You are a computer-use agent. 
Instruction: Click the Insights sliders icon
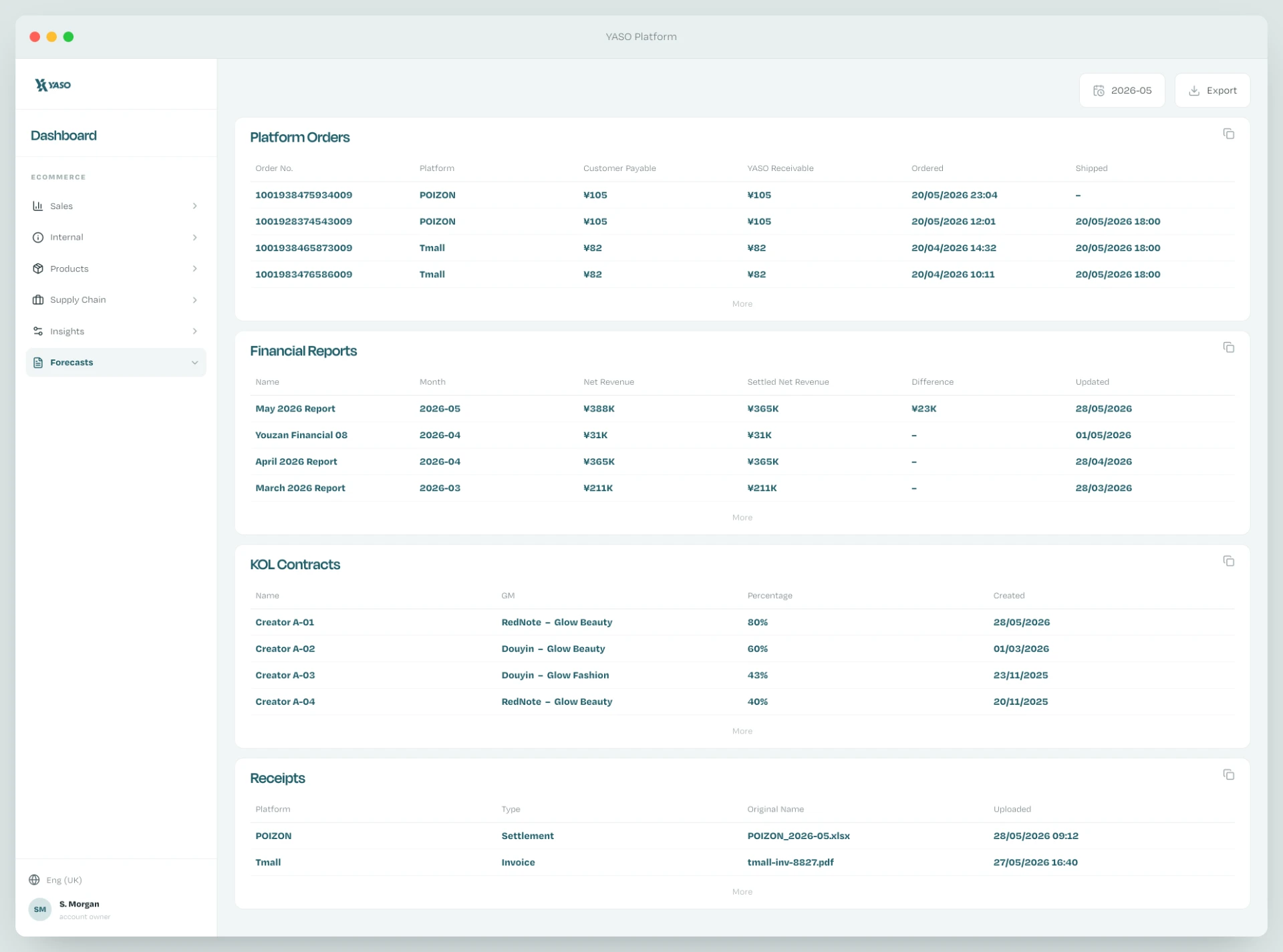point(38,331)
